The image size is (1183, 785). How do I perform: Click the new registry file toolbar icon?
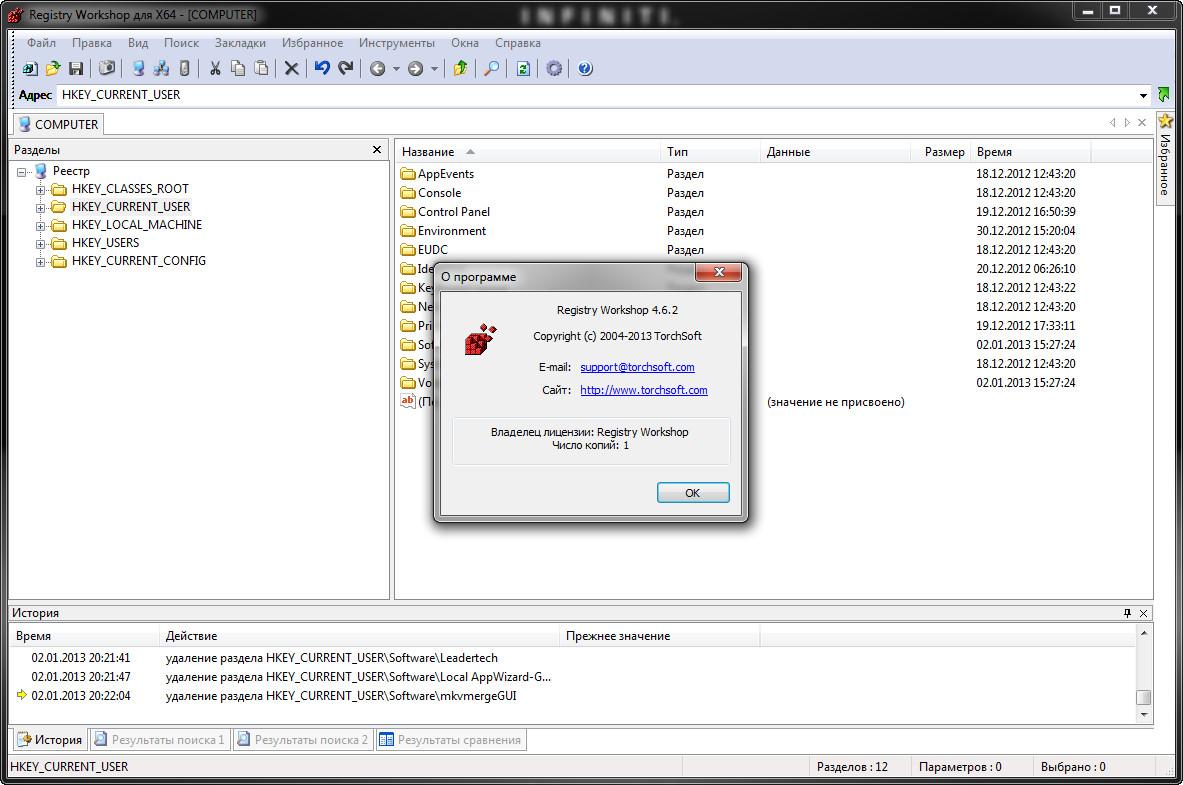[29, 69]
